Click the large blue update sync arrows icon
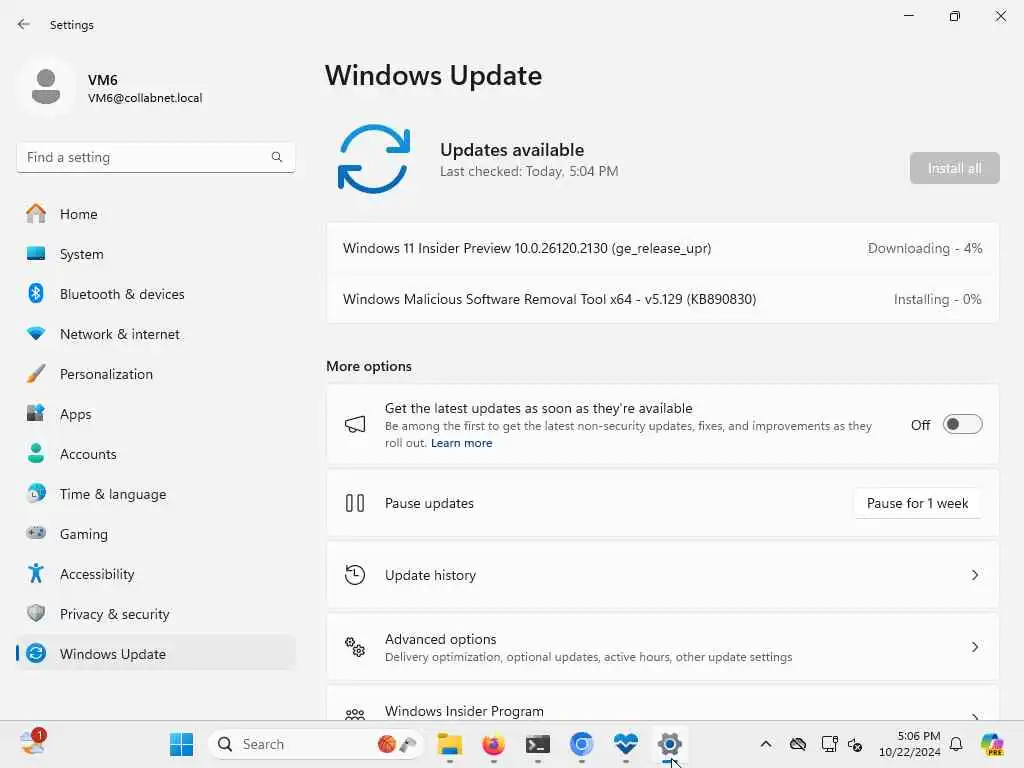This screenshot has height=768, width=1024. pyautogui.click(x=374, y=159)
